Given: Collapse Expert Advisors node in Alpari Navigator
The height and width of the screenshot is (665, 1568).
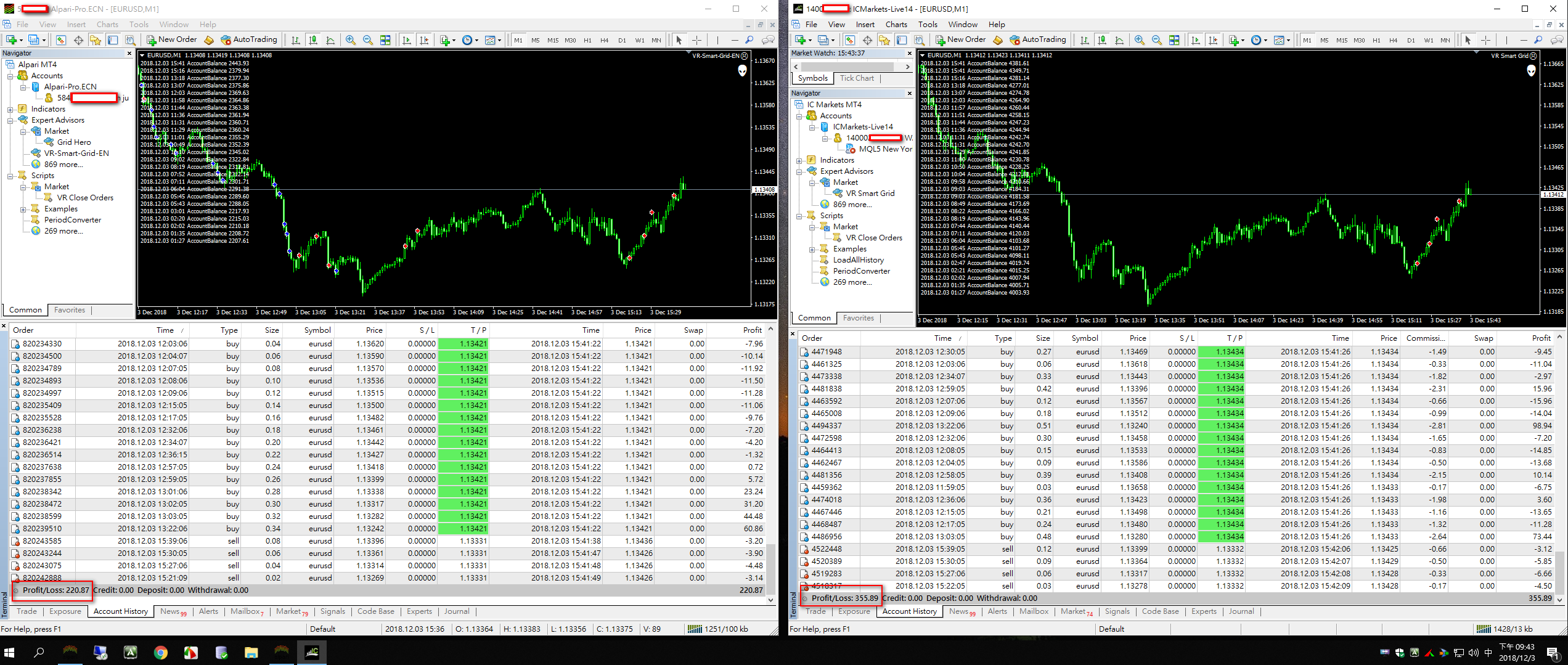Looking at the screenshot, I should coord(10,120).
